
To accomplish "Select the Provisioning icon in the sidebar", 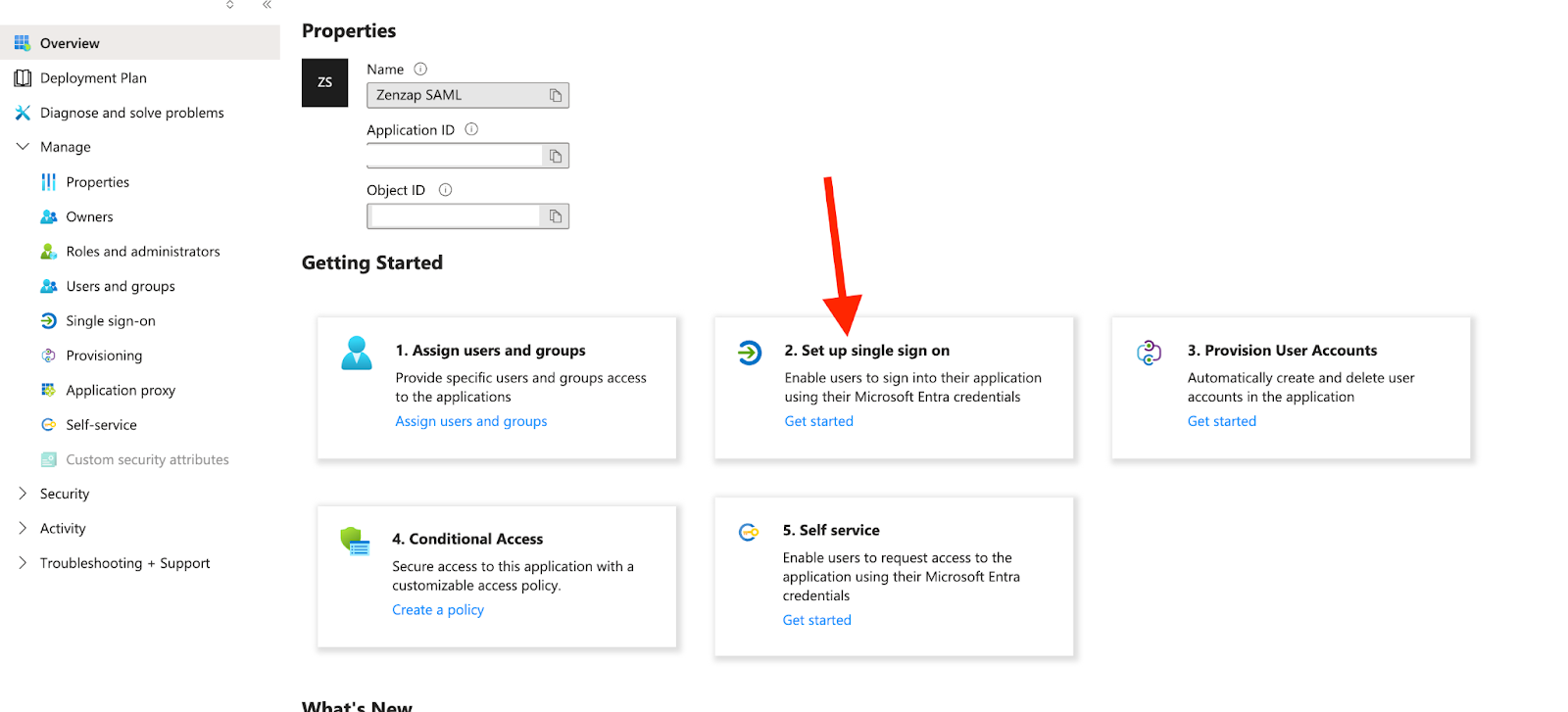I will [x=48, y=355].
